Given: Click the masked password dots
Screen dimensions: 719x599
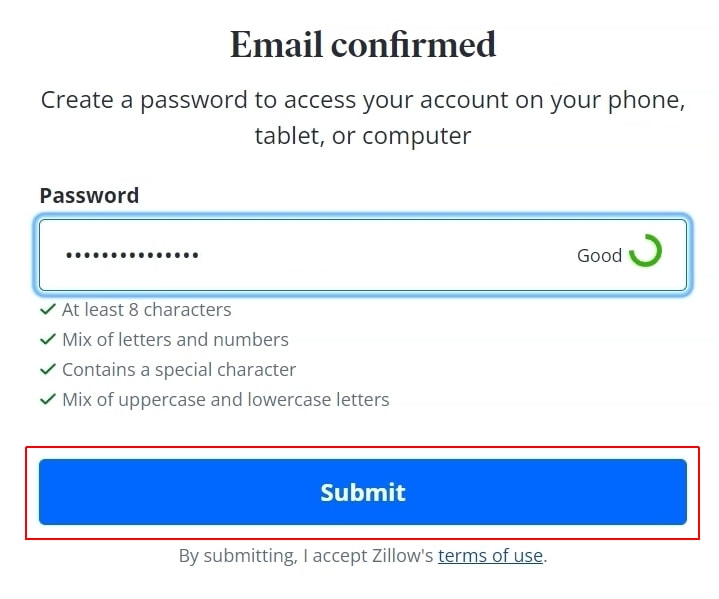Looking at the screenshot, I should point(132,256).
